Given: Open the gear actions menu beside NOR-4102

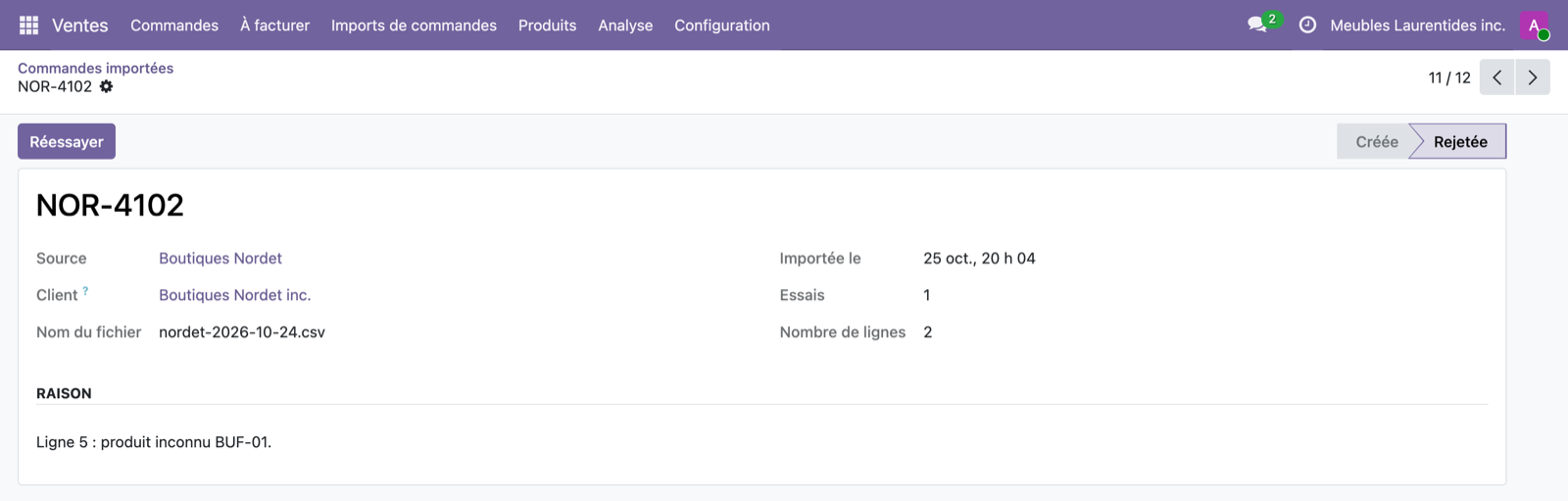Looking at the screenshot, I should pyautogui.click(x=106, y=86).
